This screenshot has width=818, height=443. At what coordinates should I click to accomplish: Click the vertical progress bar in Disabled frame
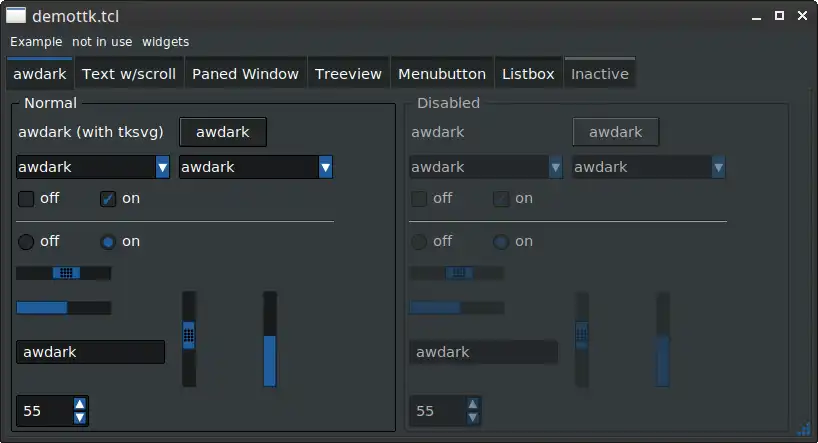tap(663, 339)
